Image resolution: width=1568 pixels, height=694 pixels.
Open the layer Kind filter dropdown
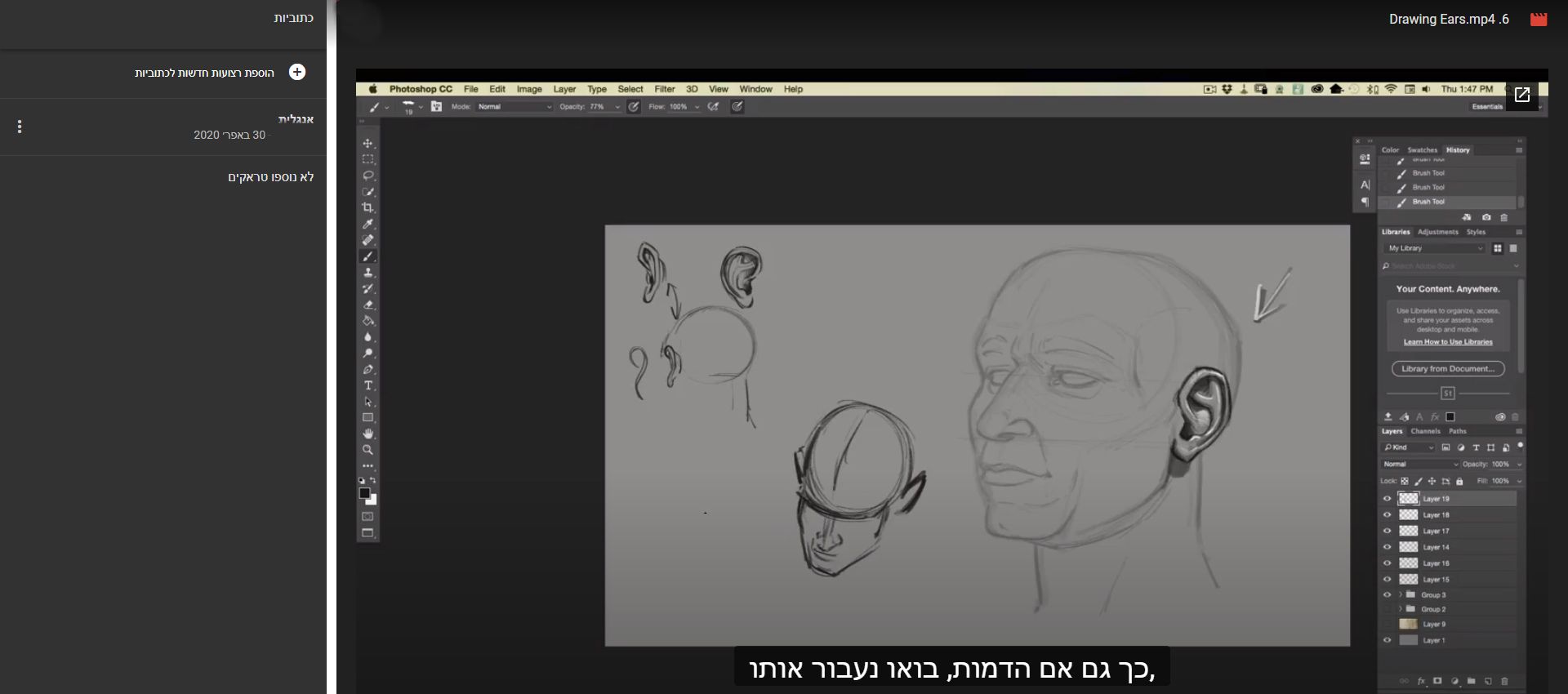pos(1408,447)
